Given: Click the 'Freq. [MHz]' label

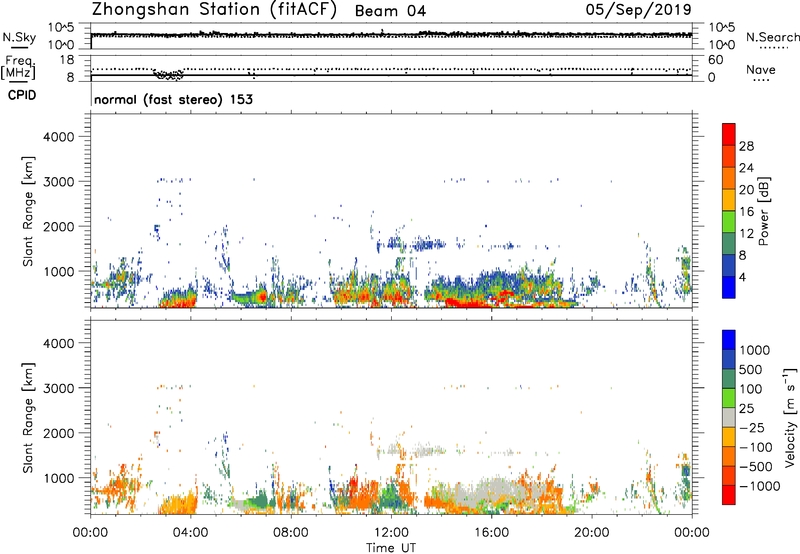Looking at the screenshot, I should [x=19, y=67].
